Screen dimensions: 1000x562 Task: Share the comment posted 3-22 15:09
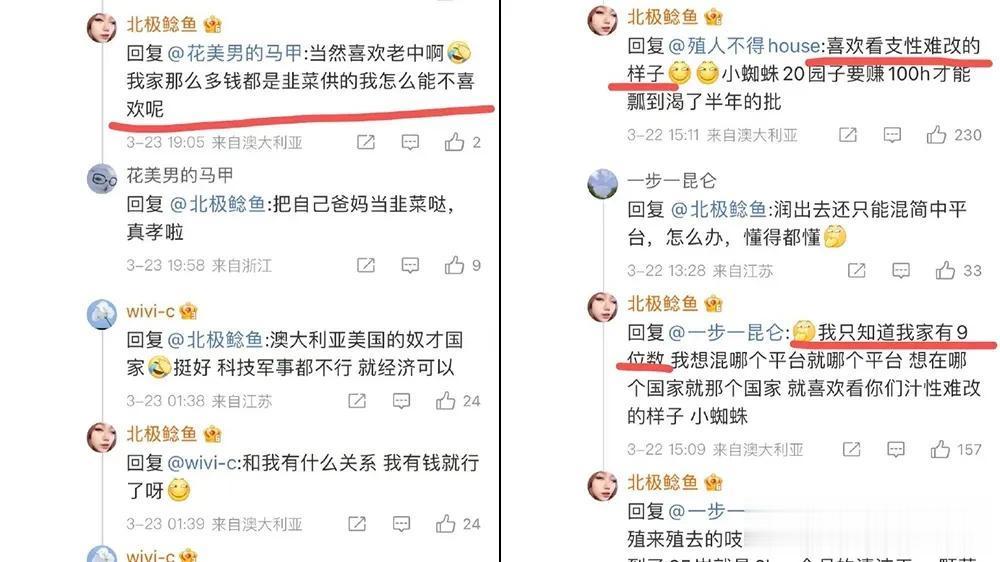point(851,449)
